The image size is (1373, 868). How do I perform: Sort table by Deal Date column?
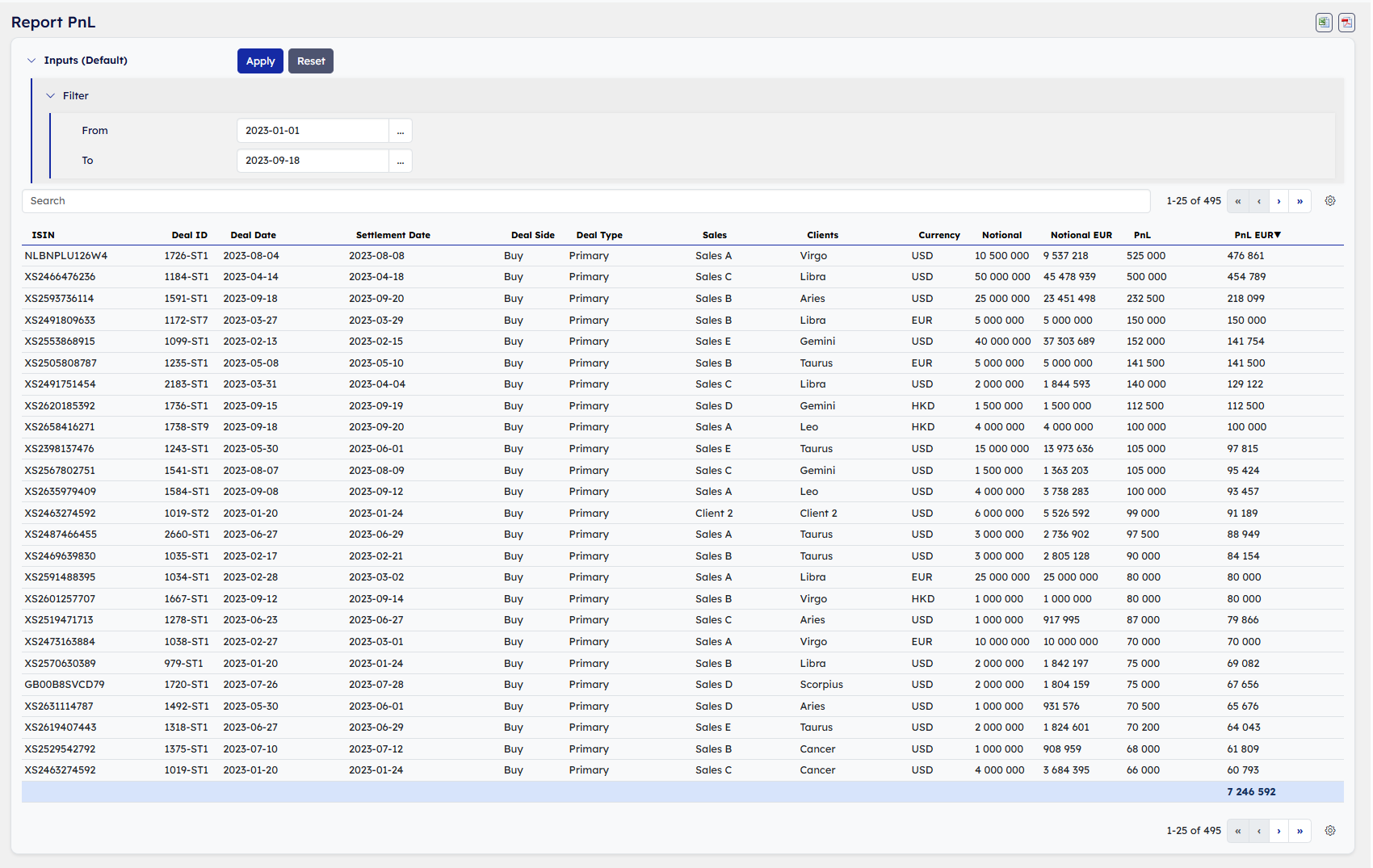(253, 235)
